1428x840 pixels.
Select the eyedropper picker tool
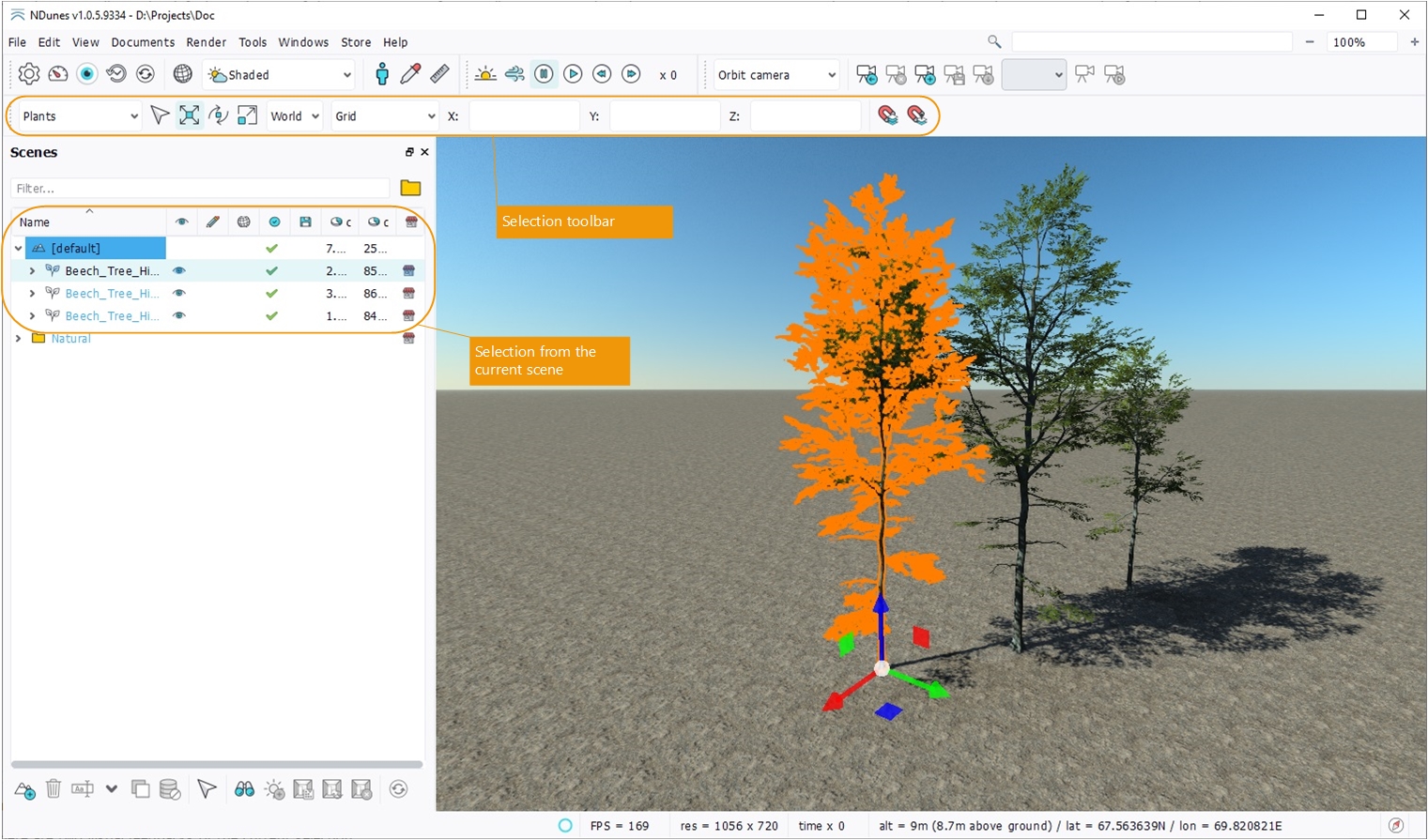[x=410, y=74]
